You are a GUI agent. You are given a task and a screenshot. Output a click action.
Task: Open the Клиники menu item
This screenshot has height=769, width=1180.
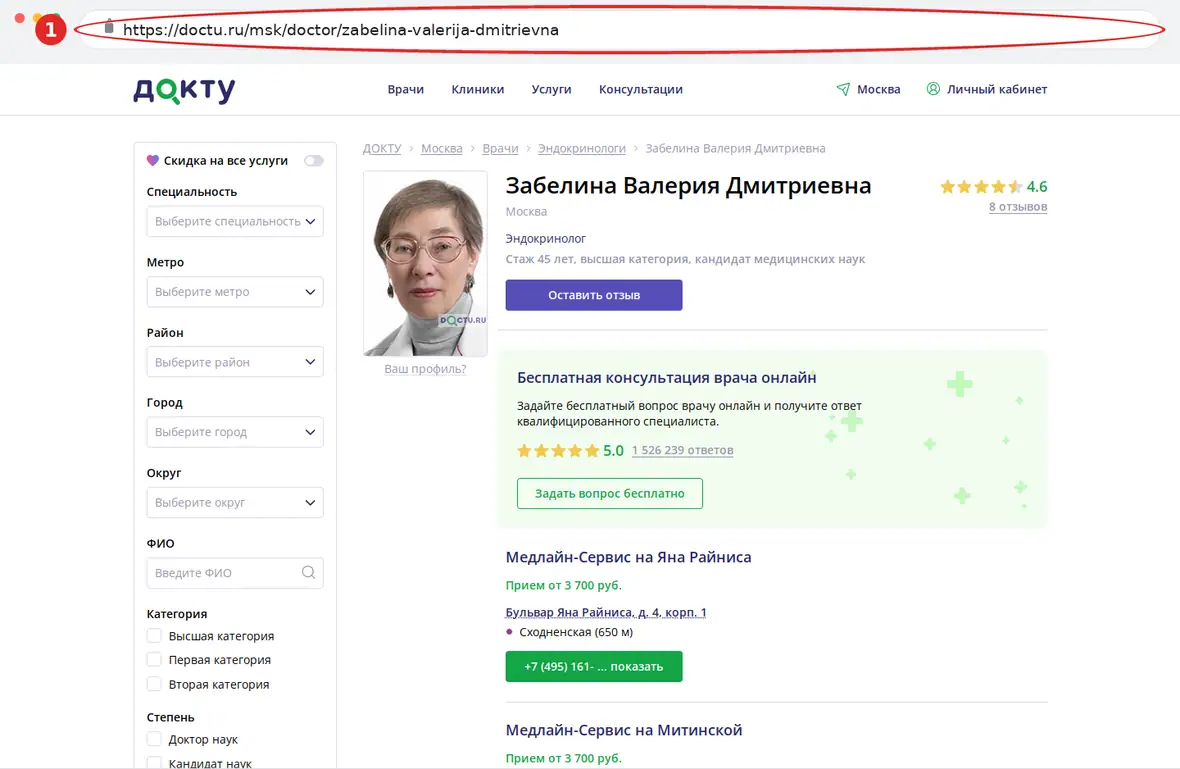[x=478, y=89]
